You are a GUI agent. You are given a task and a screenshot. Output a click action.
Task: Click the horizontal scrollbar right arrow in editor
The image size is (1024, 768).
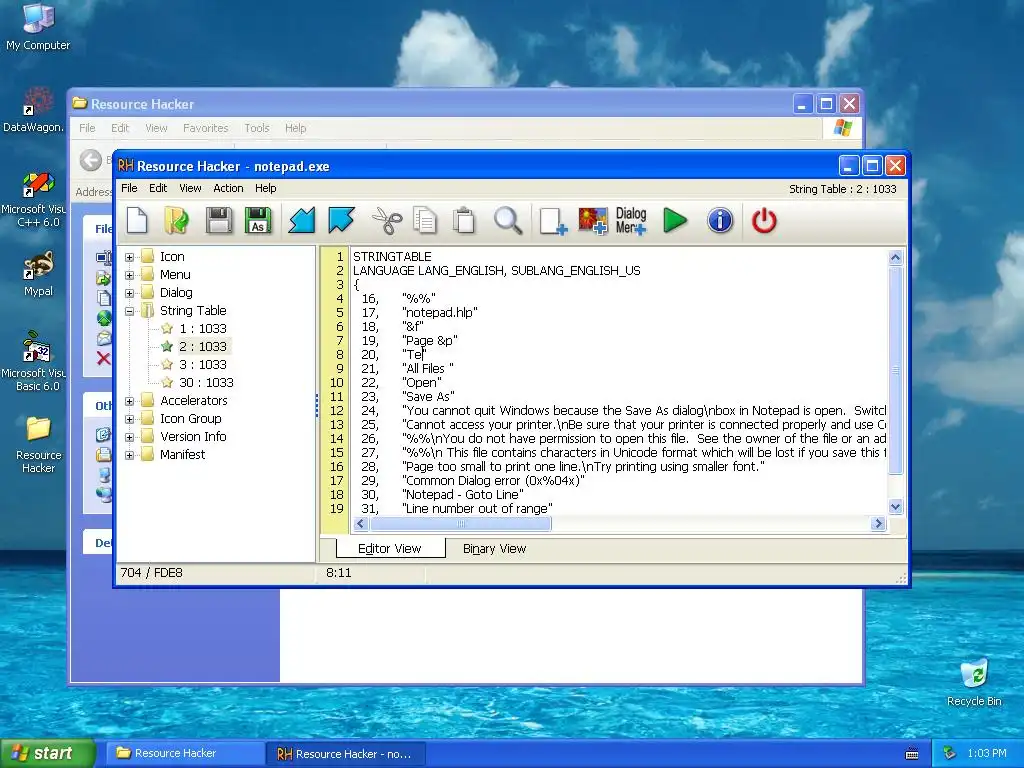pos(878,523)
